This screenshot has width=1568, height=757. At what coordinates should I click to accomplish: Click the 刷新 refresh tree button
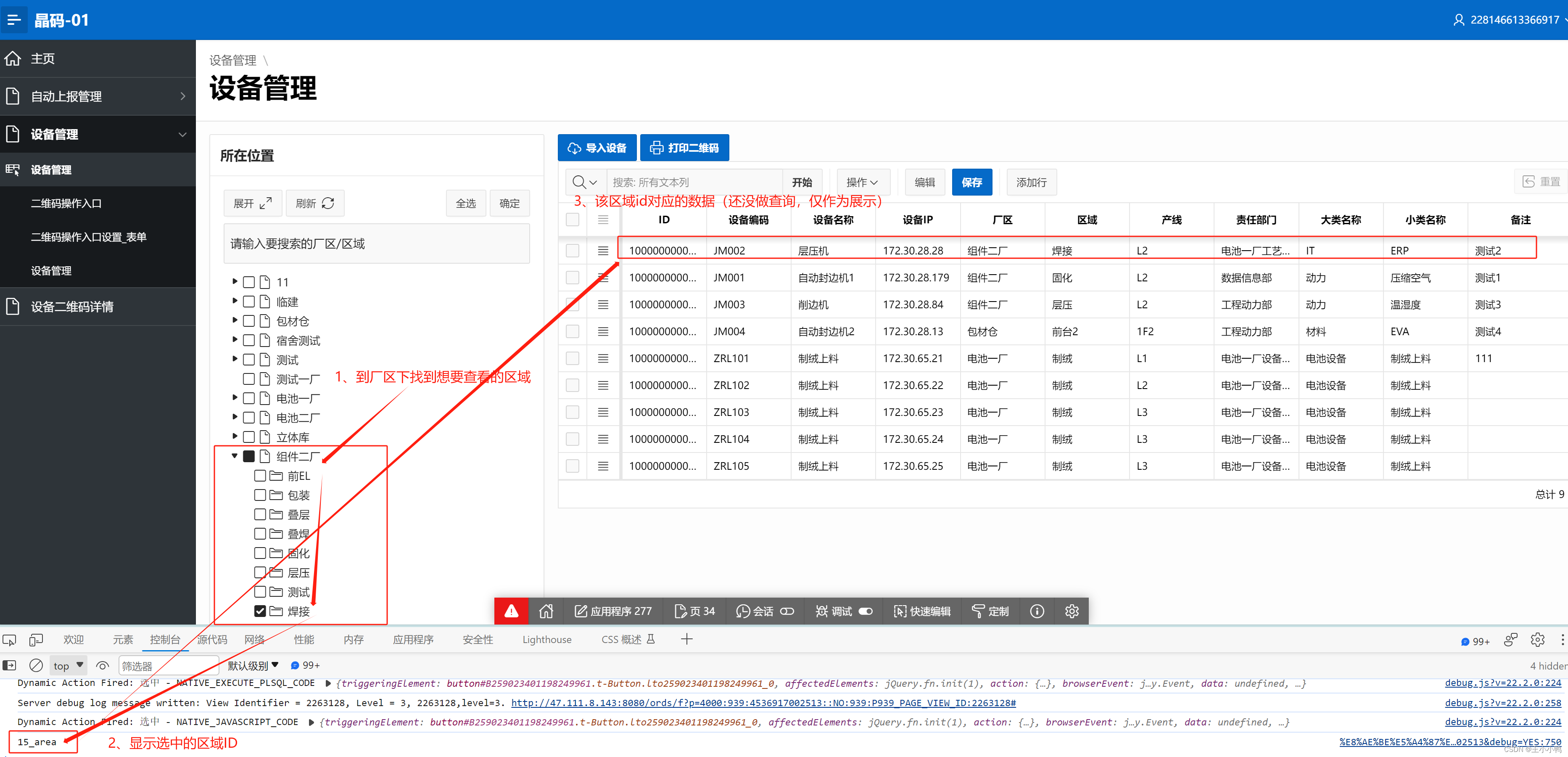click(315, 204)
